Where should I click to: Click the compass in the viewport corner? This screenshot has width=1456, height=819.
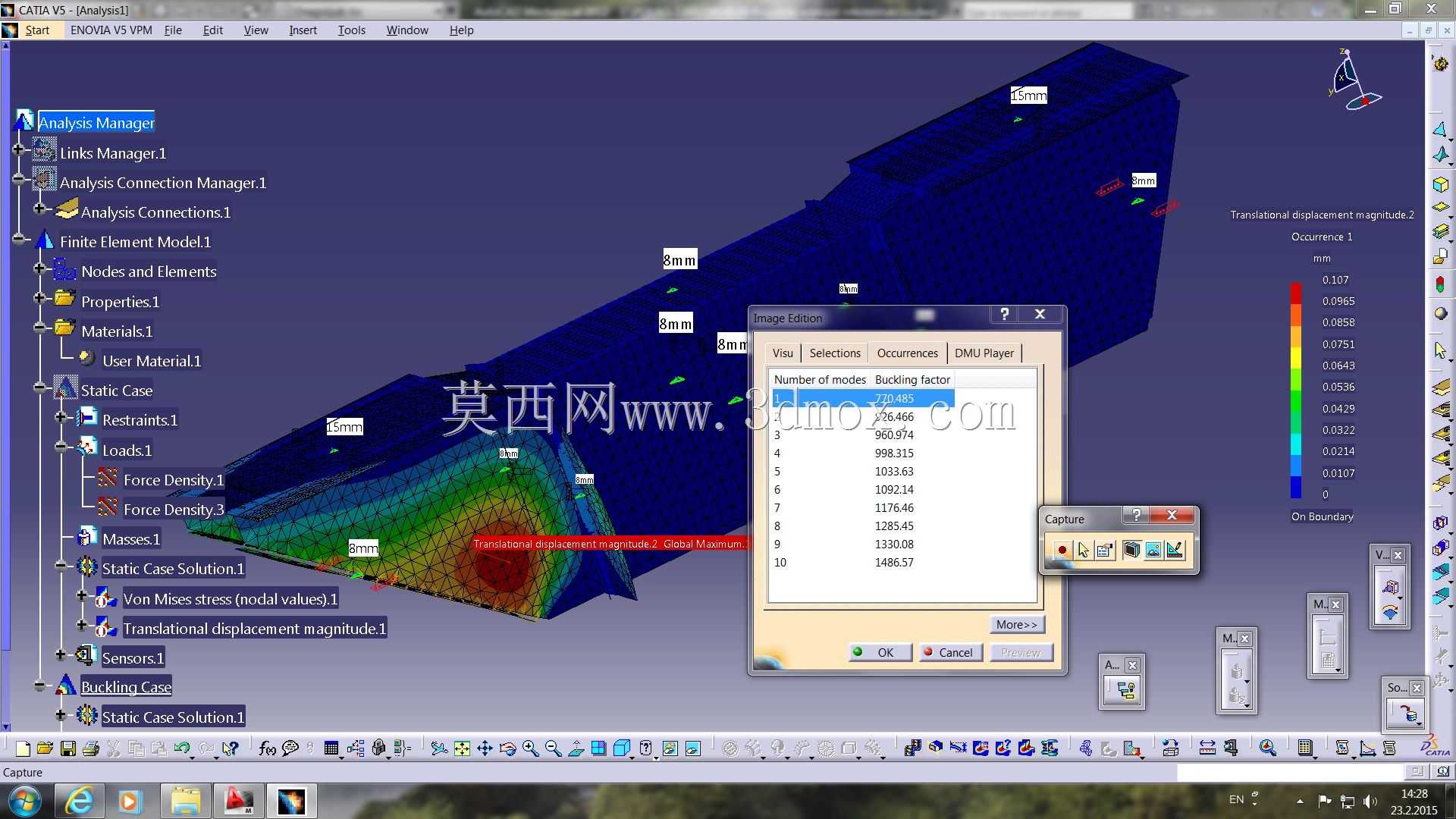pos(1354,80)
